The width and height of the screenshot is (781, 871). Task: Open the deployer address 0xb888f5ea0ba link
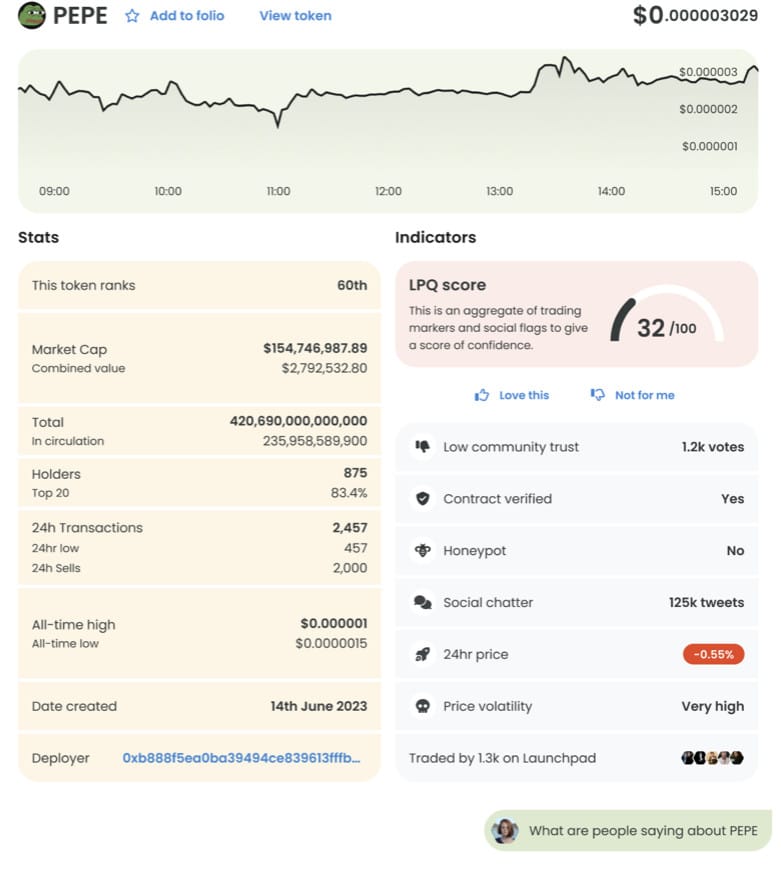pyautogui.click(x=241, y=758)
